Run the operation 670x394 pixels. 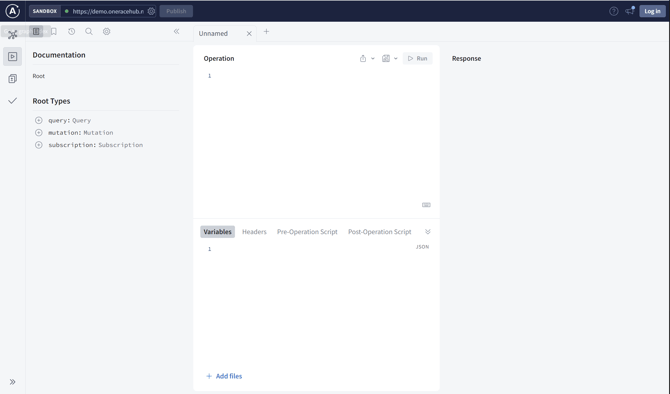click(417, 59)
